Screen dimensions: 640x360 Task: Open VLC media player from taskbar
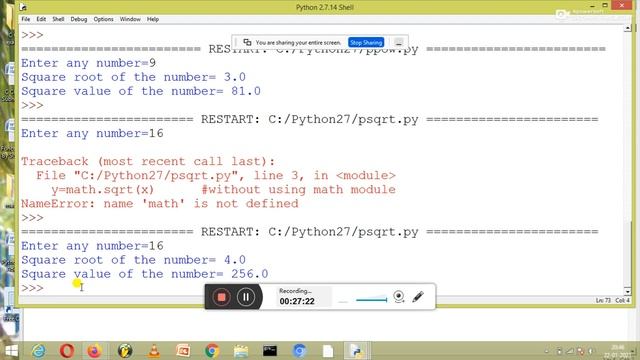pyautogui.click(x=154, y=351)
